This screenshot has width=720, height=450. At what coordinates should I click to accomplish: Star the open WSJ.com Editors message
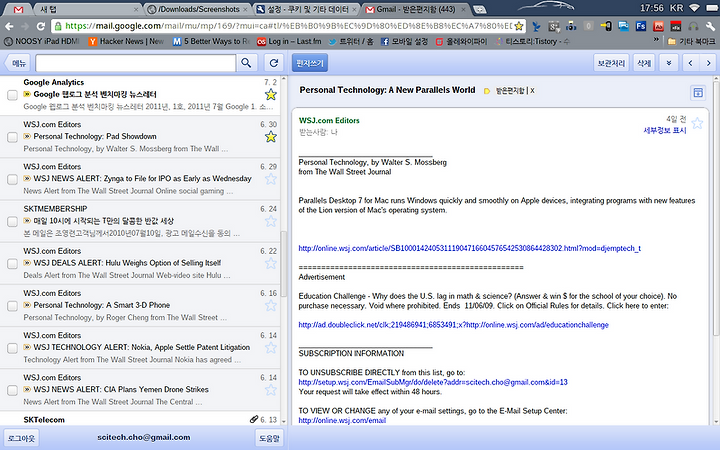pyautogui.click(x=697, y=123)
